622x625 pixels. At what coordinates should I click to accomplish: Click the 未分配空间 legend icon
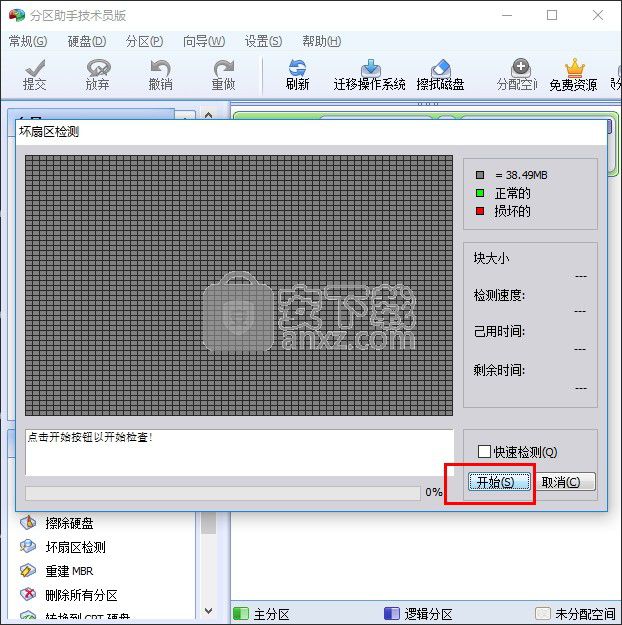pyautogui.click(x=542, y=614)
